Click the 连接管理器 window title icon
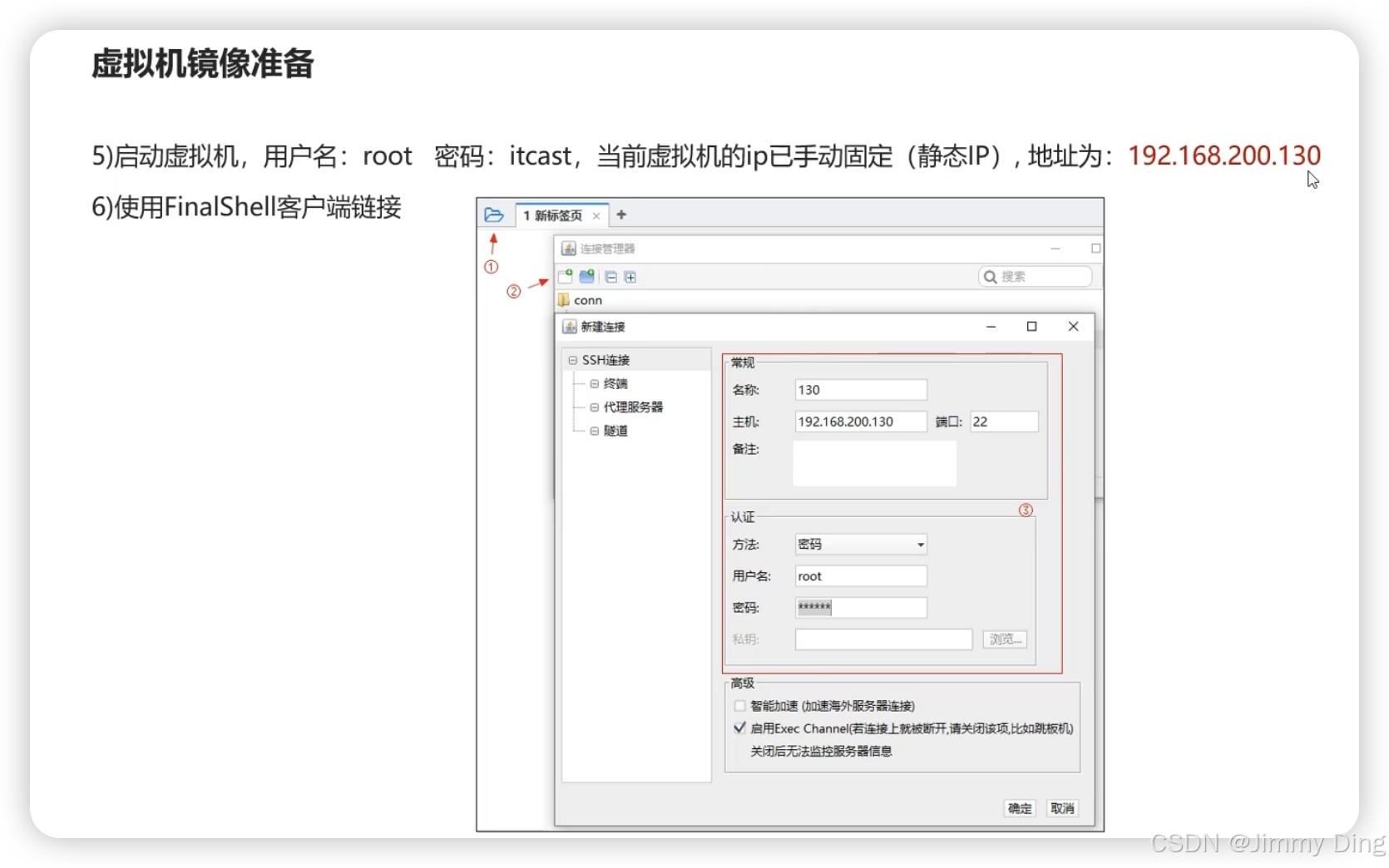Image resolution: width=1389 pixels, height=868 pixels. [569, 249]
